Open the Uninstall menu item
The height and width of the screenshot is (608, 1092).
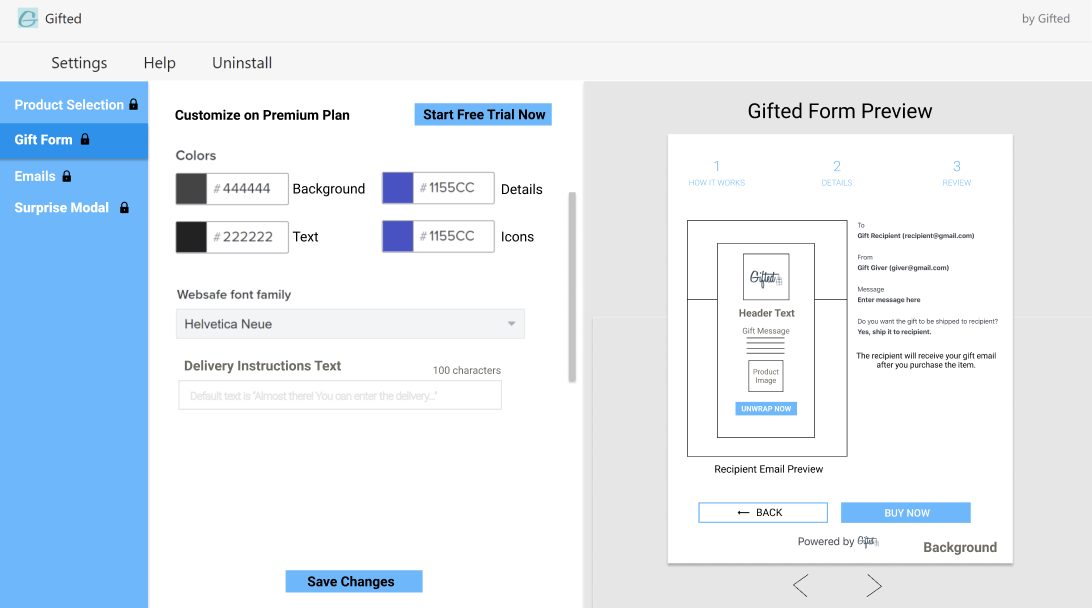(x=242, y=63)
